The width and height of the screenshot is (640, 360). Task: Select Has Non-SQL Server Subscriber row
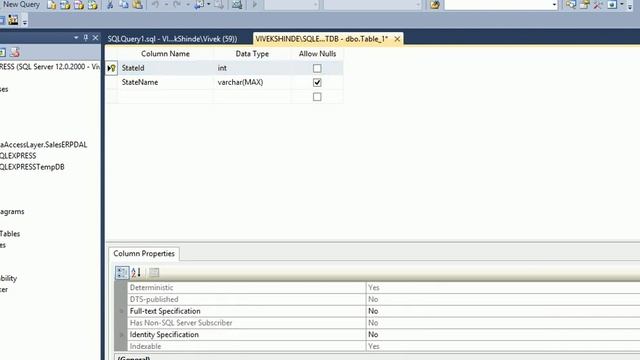(x=384, y=323)
